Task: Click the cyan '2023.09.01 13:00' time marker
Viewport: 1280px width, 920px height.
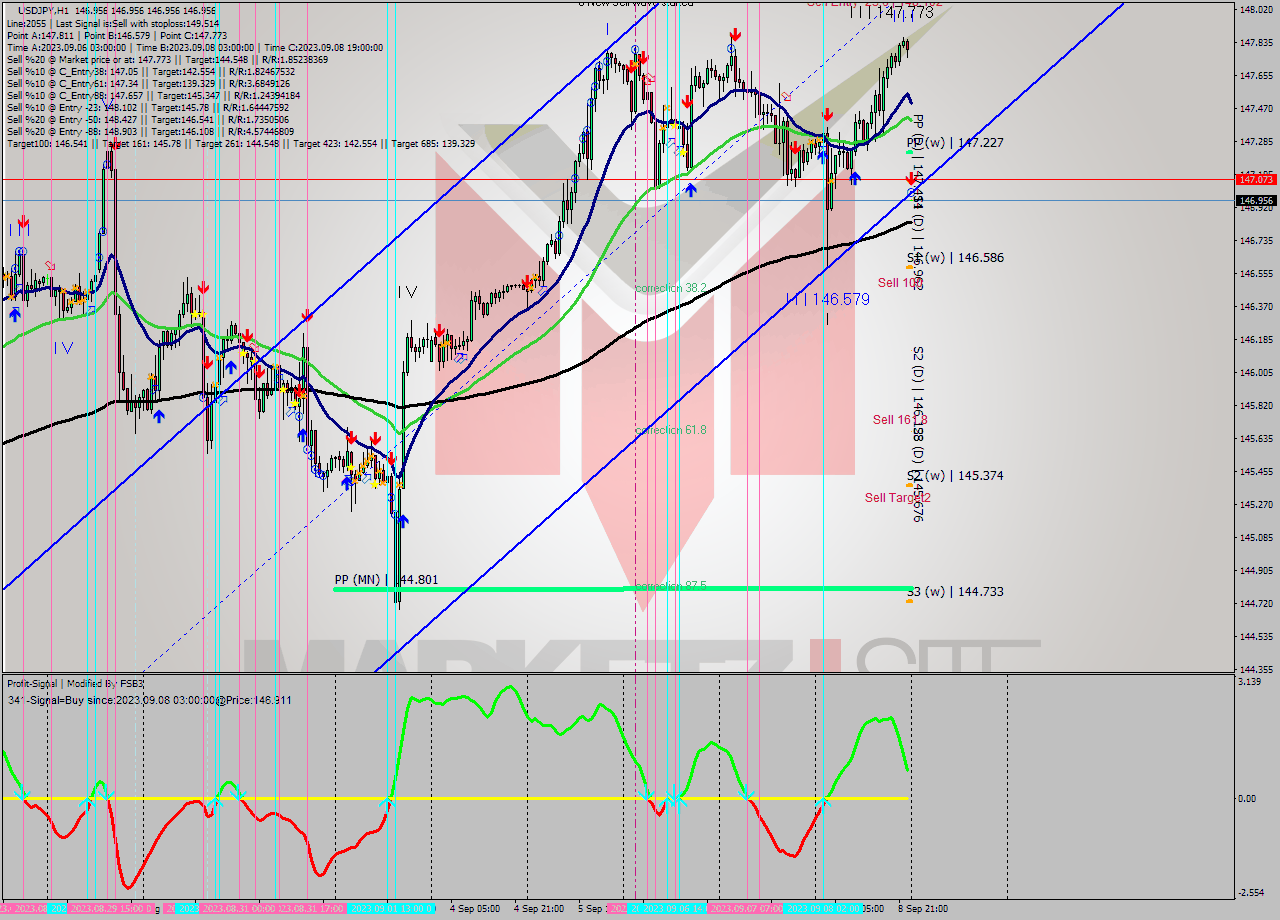Action: [x=391, y=909]
